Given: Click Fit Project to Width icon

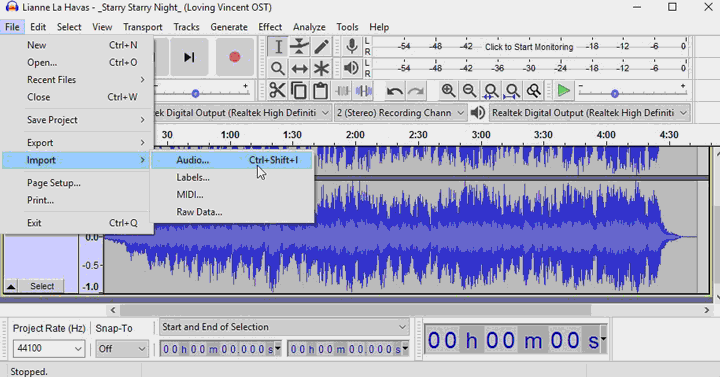Looking at the screenshot, I should click(x=512, y=91).
